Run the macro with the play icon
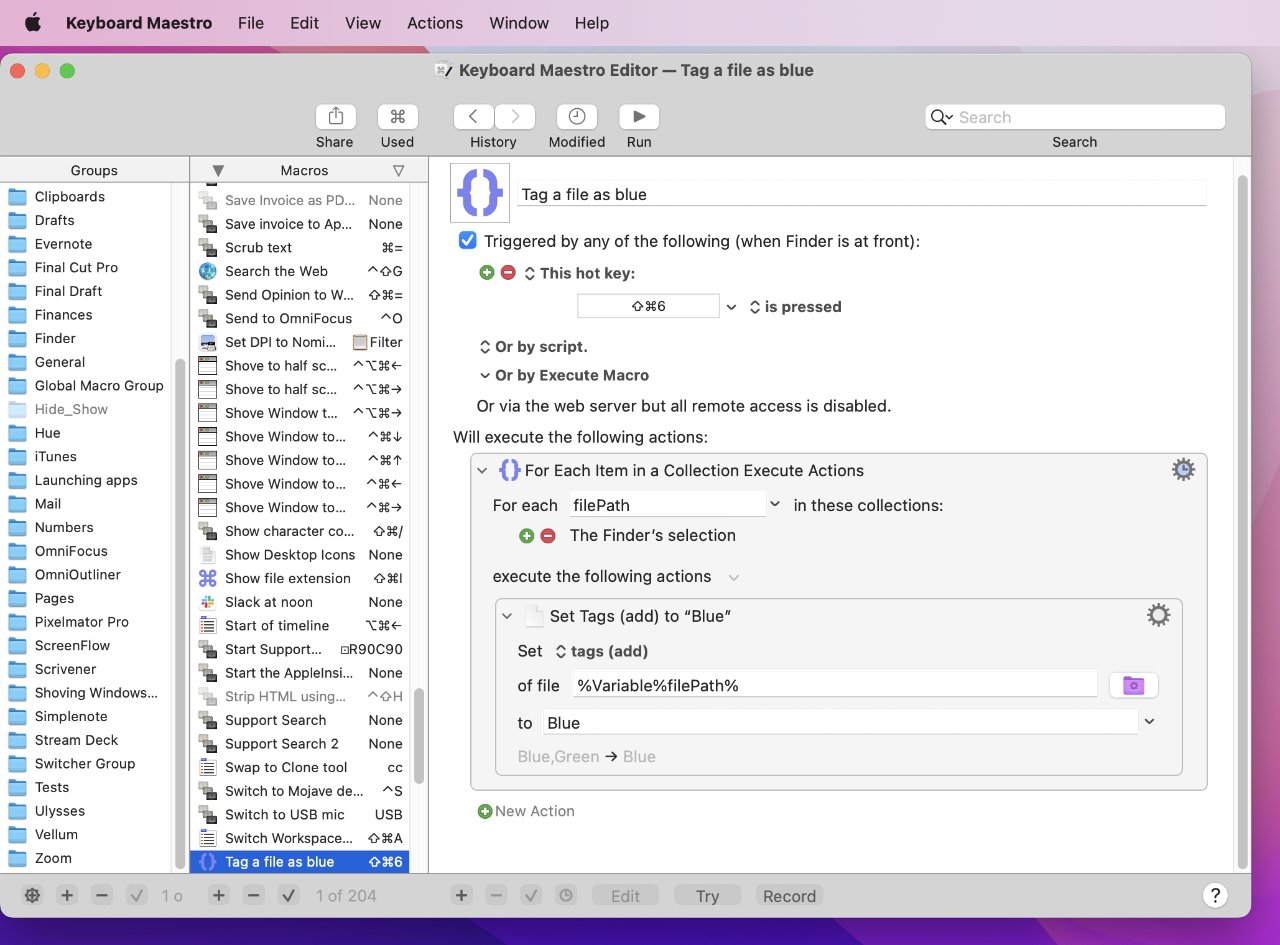This screenshot has width=1280, height=945. (x=639, y=116)
